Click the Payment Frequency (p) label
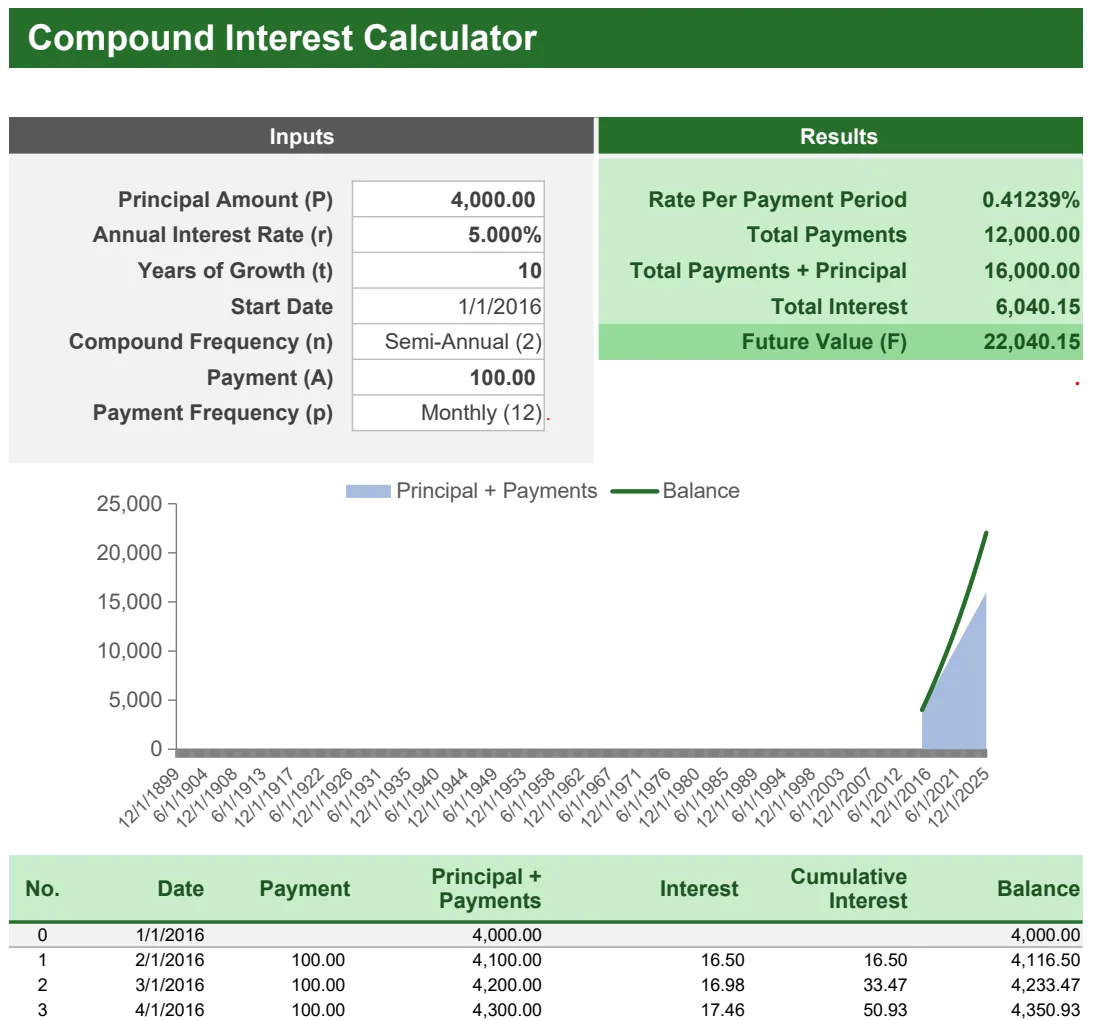Image resolution: width=1094 pixels, height=1020 pixels. pyautogui.click(x=213, y=413)
